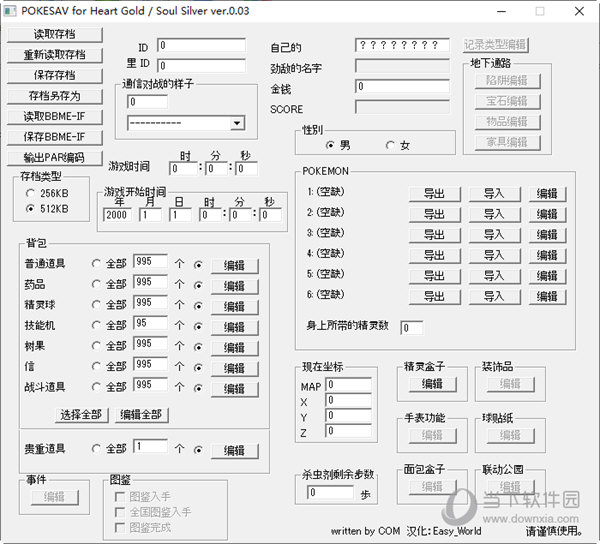Import into Pokemon slot 1 with 导入

pos(494,194)
